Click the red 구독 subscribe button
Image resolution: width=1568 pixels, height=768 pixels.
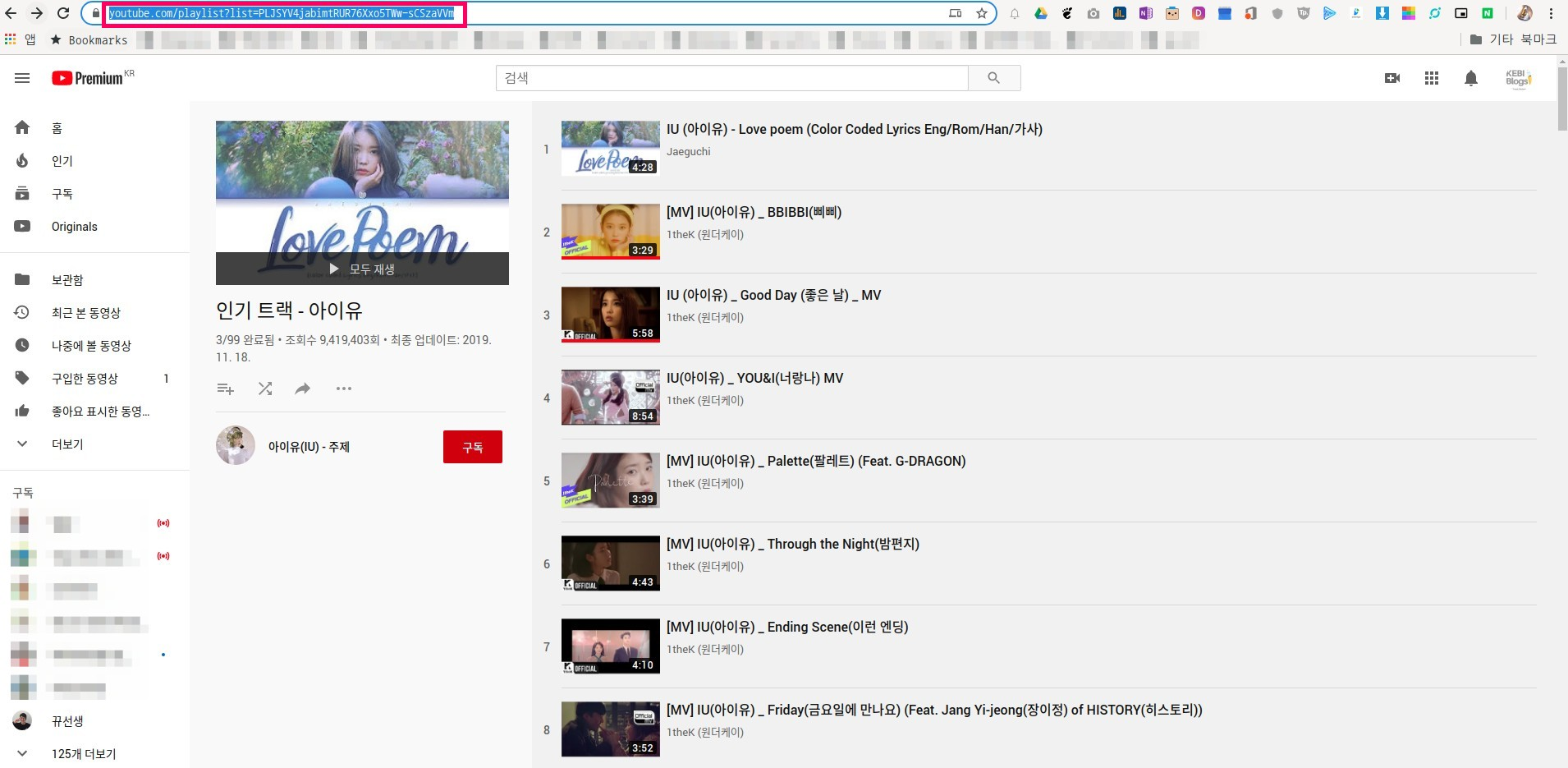(x=473, y=447)
